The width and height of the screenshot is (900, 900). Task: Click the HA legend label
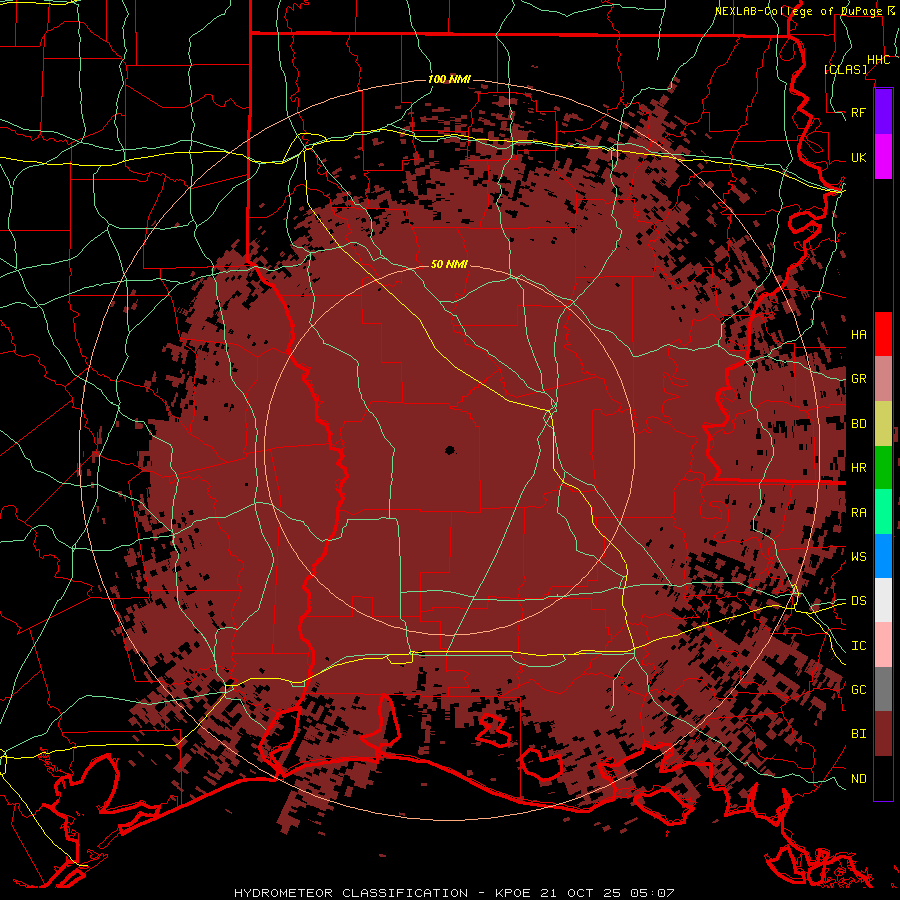coord(858,334)
